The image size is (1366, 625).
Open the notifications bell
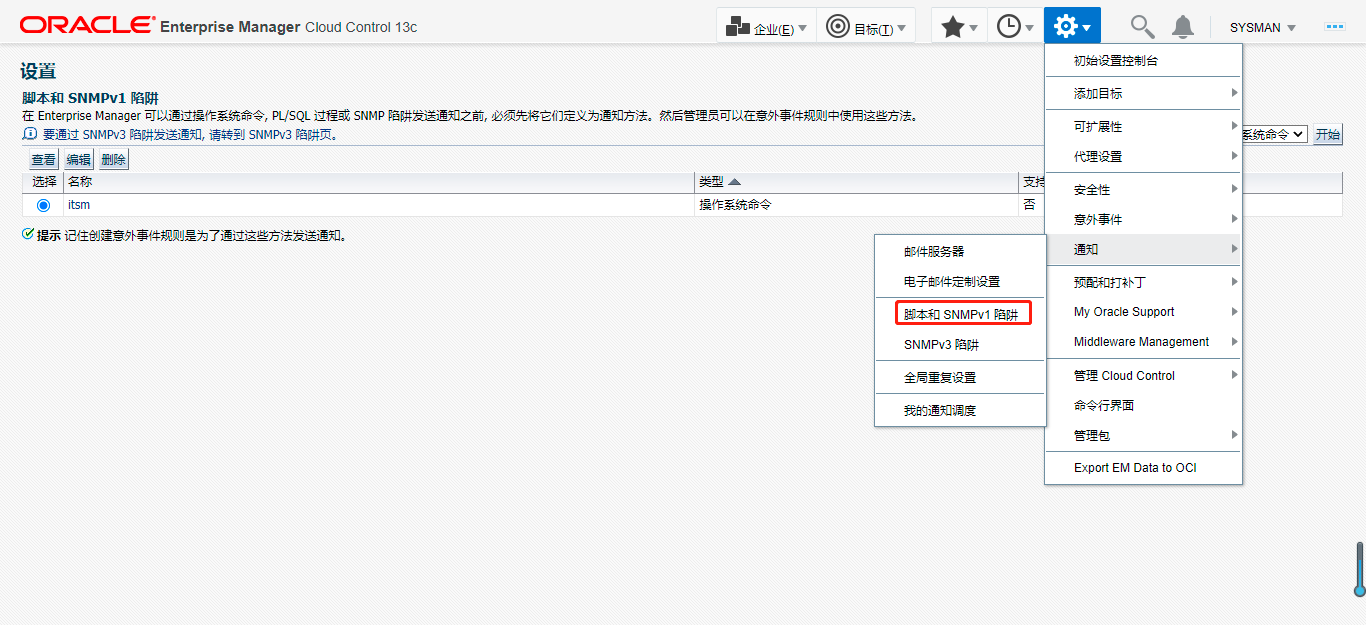[1183, 27]
